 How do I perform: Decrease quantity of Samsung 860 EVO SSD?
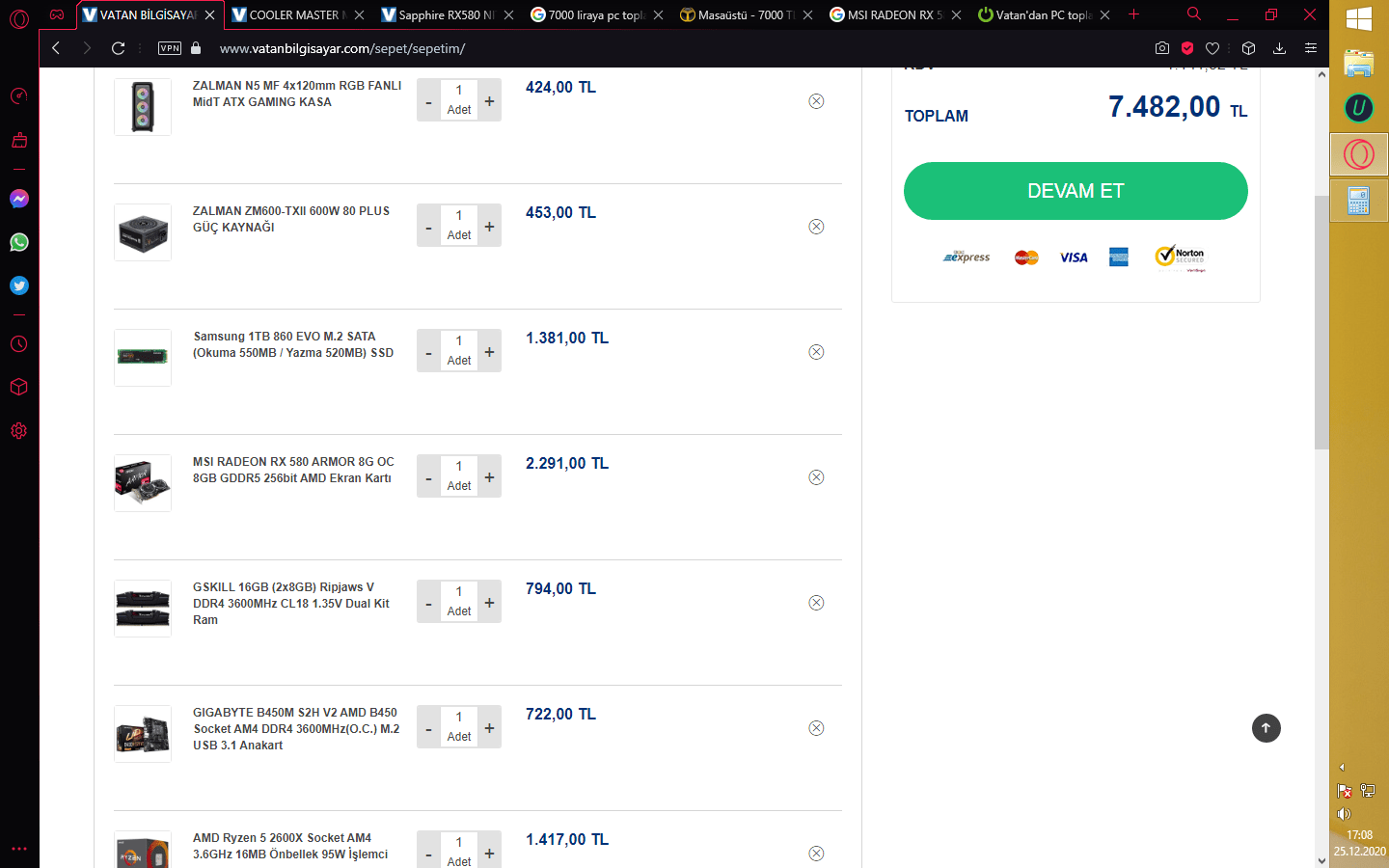(428, 351)
